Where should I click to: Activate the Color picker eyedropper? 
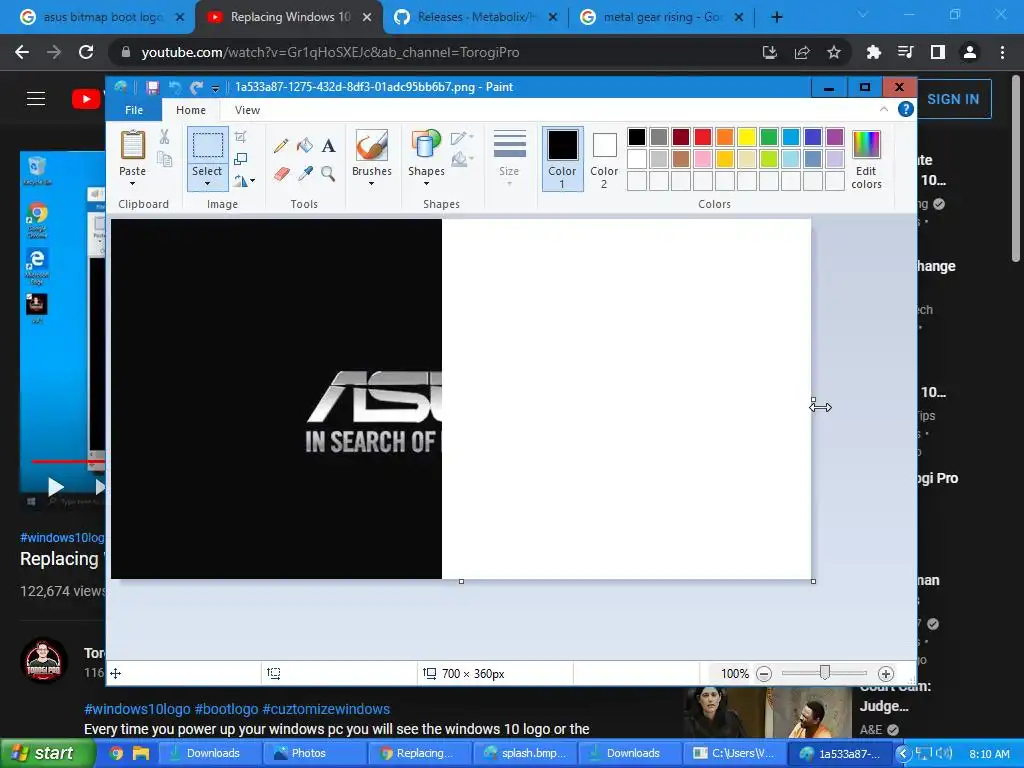coord(304,174)
